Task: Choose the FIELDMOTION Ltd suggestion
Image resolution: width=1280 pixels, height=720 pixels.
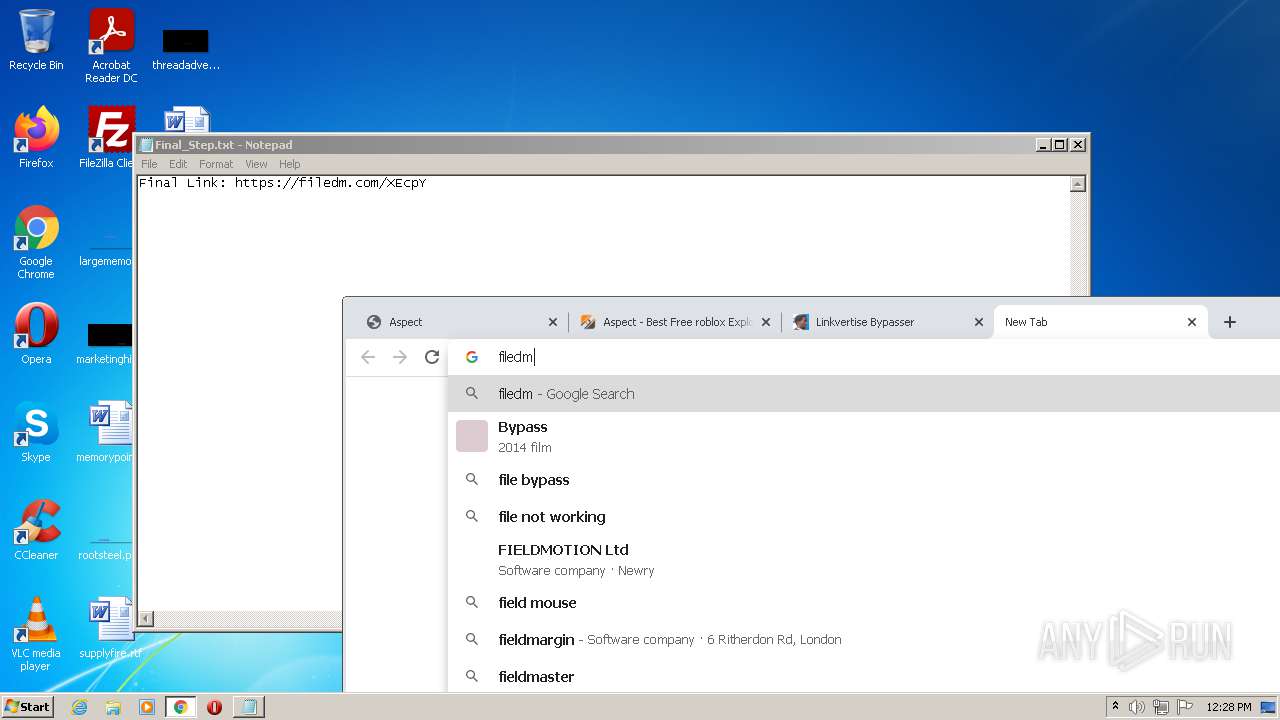Action: click(x=864, y=560)
